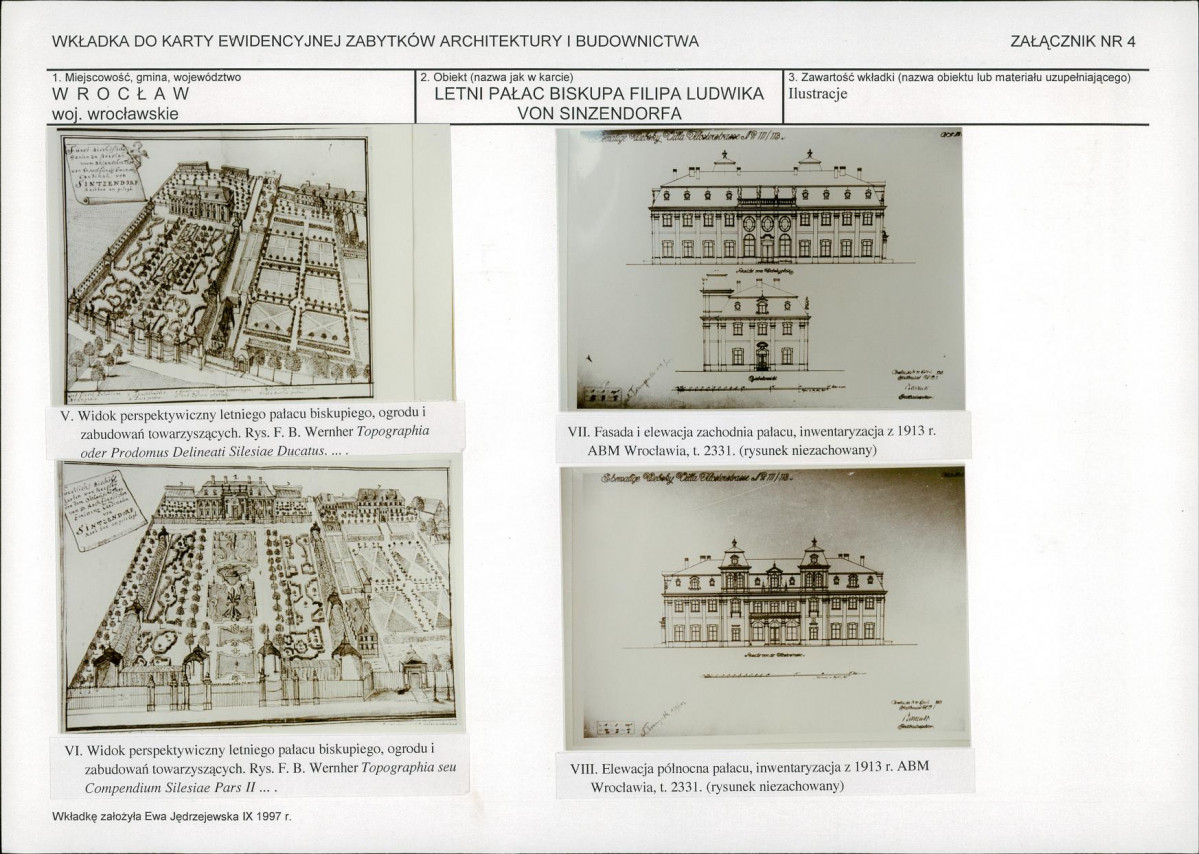The image size is (1199, 854).
Task: Click the small west elevation drawing
Action: coord(755,323)
